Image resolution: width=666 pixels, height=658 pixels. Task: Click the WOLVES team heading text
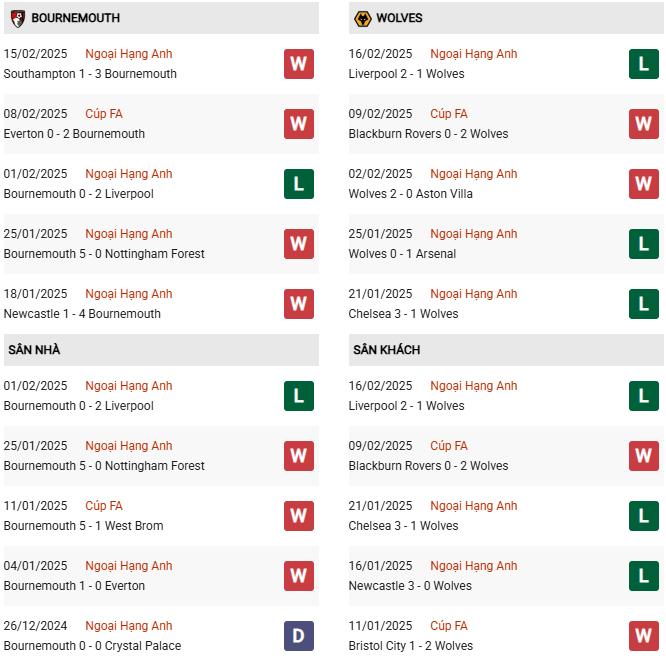399,18
